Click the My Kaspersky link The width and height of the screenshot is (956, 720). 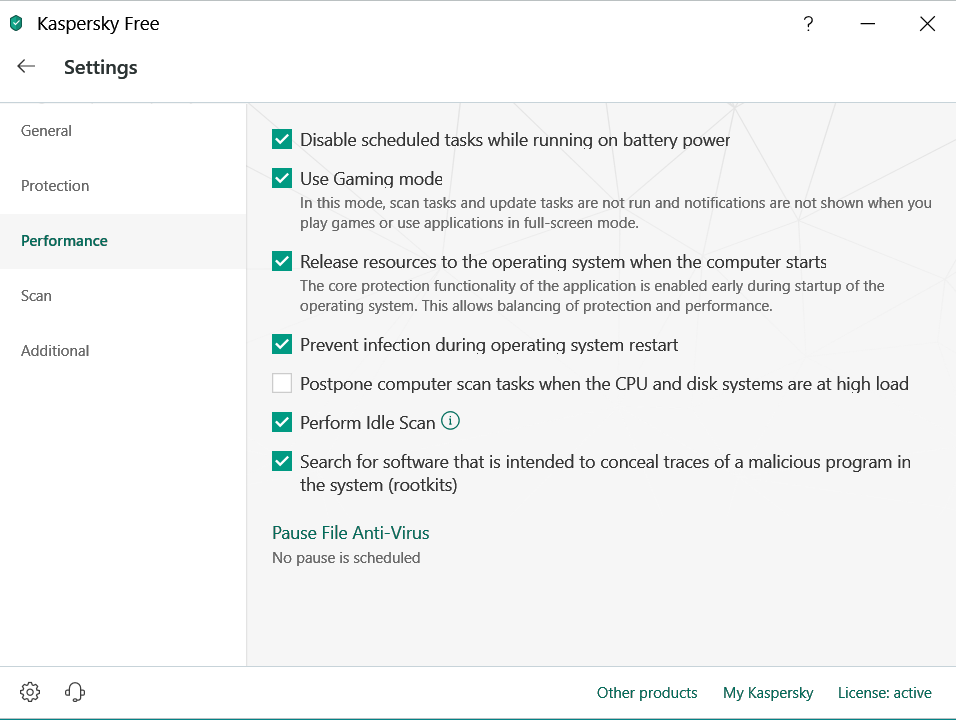pyautogui.click(x=768, y=693)
